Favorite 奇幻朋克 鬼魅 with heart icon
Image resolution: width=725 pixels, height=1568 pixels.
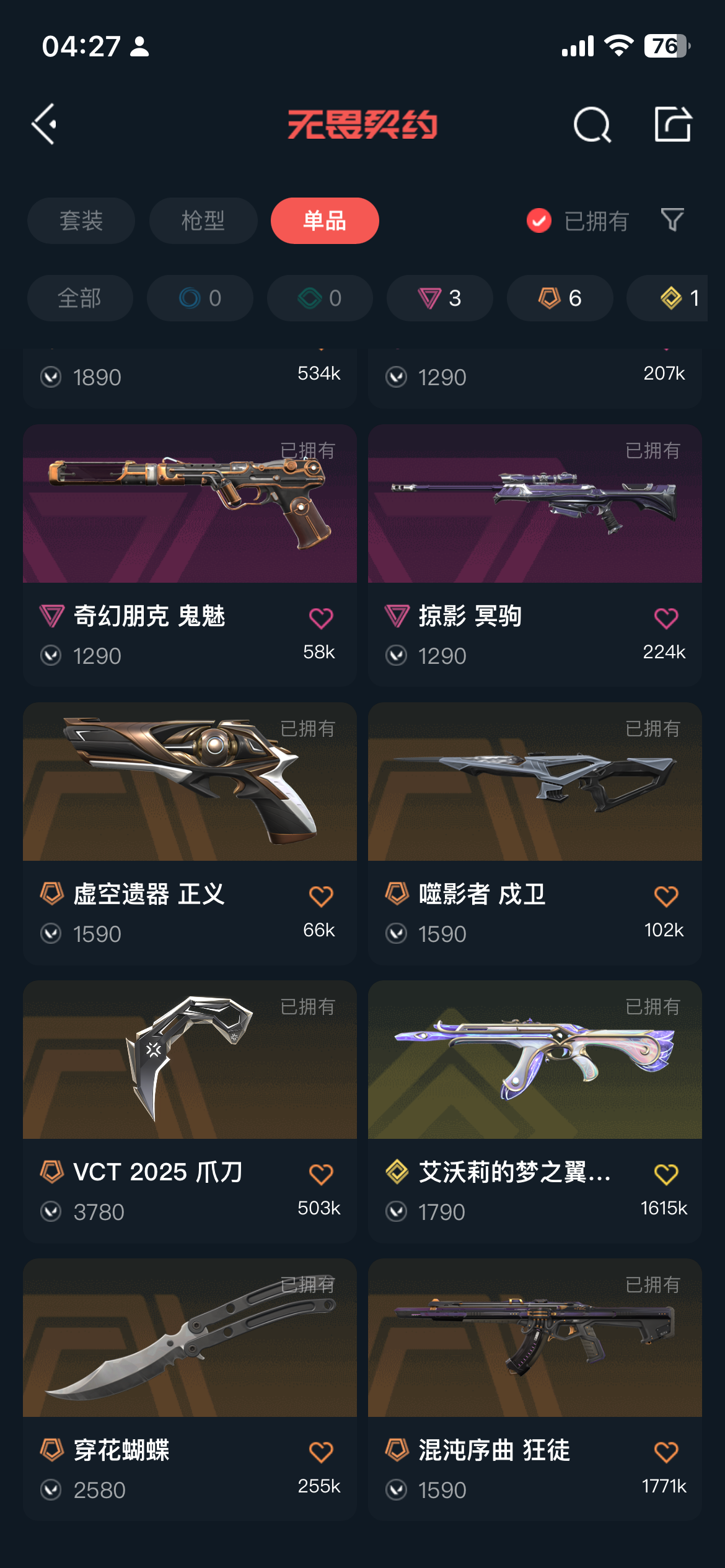point(321,618)
